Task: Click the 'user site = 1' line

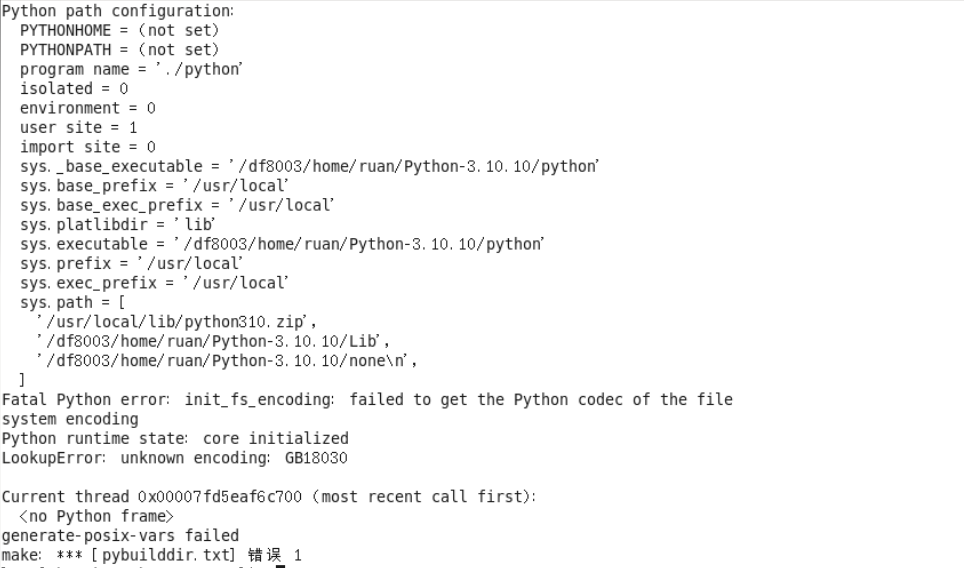Action: (x=79, y=128)
